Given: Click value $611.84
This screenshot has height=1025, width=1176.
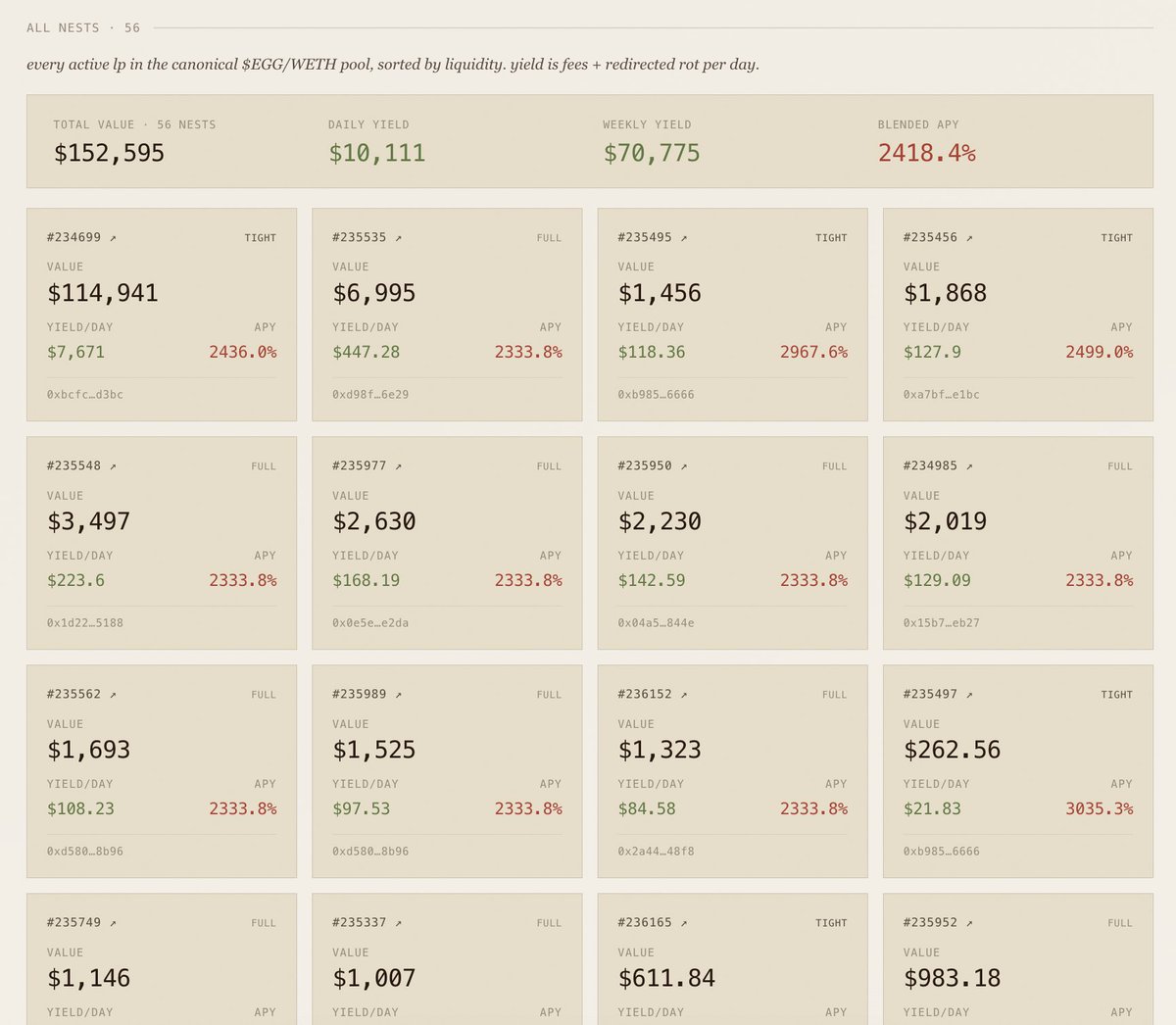Looking at the screenshot, I should (x=667, y=978).
